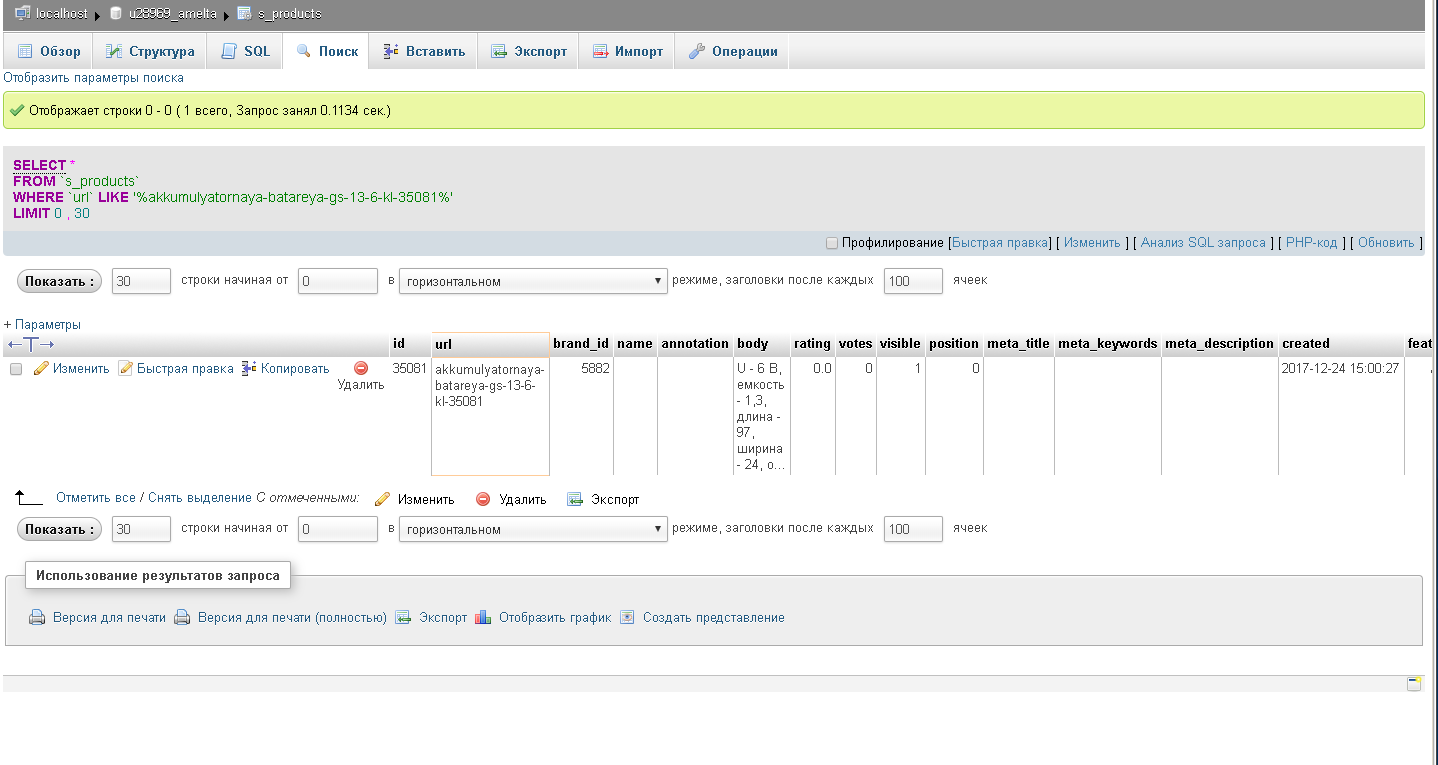This screenshot has width=1438, height=765.
Task: Open the Экспорт tab
Action: [529, 51]
